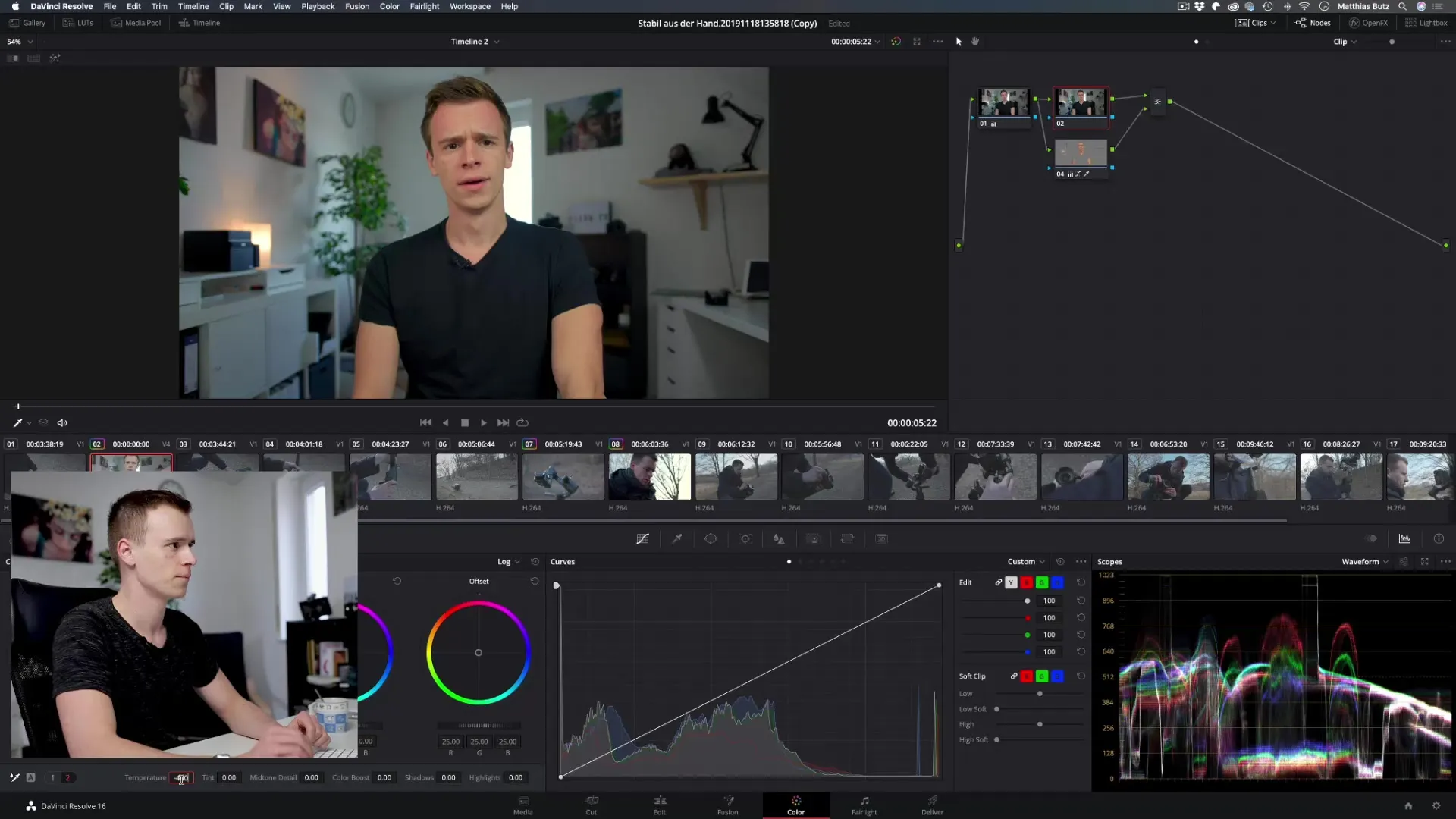Open the Tracker palette
Viewport: 1456px width, 819px height.
pos(745,539)
